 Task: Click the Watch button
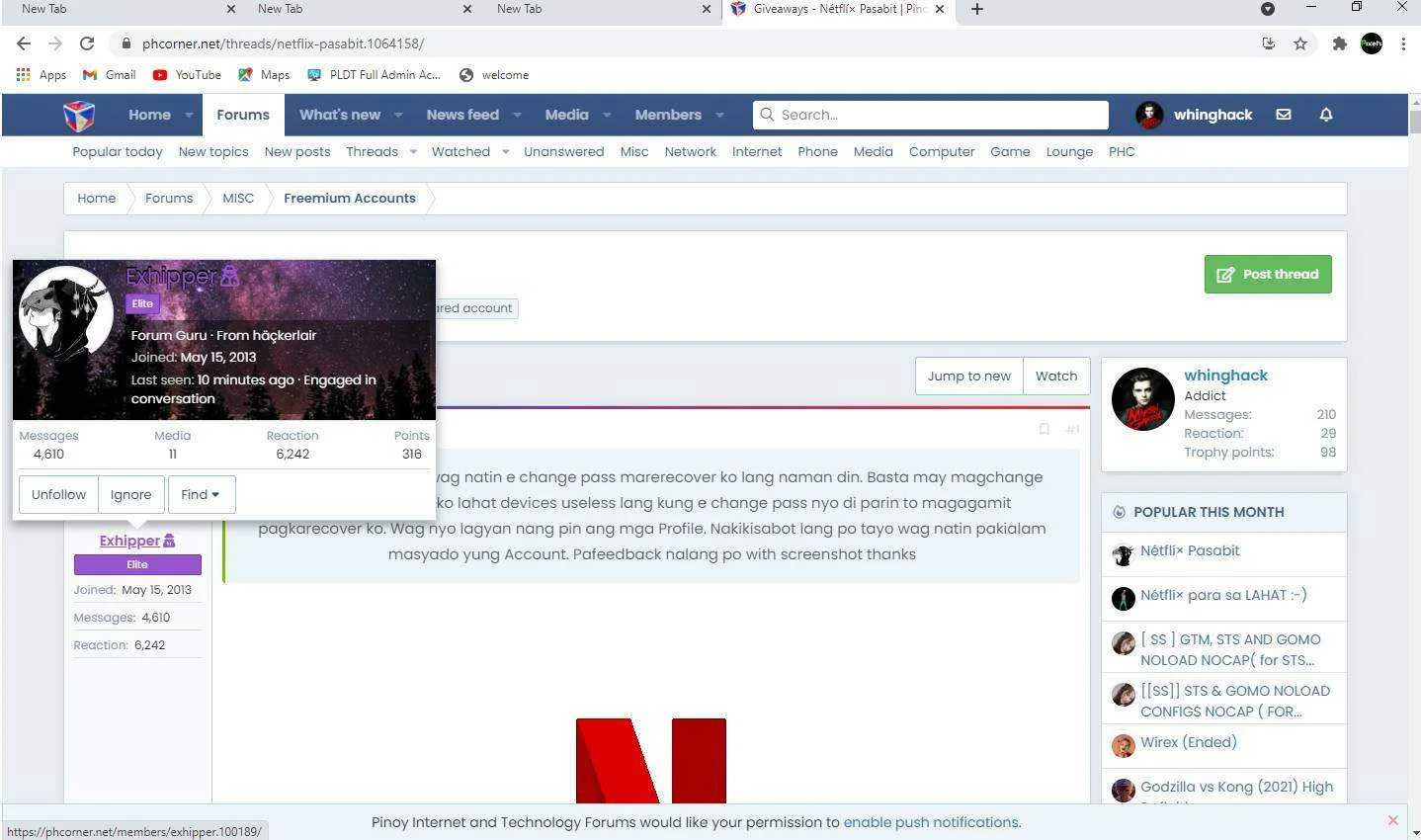coord(1056,376)
